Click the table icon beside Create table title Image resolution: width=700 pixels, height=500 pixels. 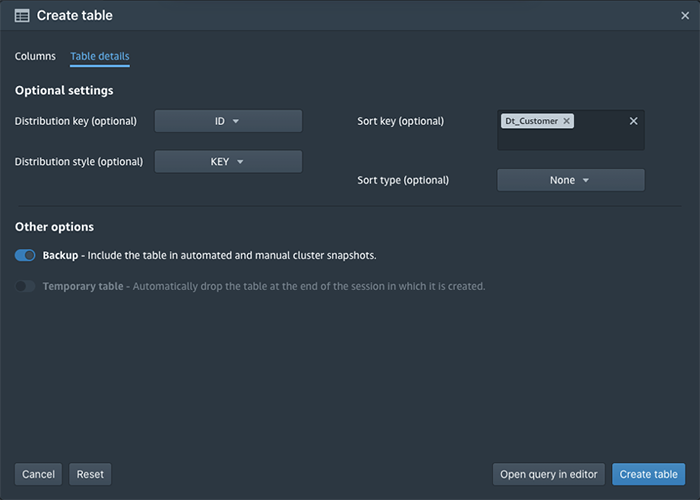[x=22, y=16]
